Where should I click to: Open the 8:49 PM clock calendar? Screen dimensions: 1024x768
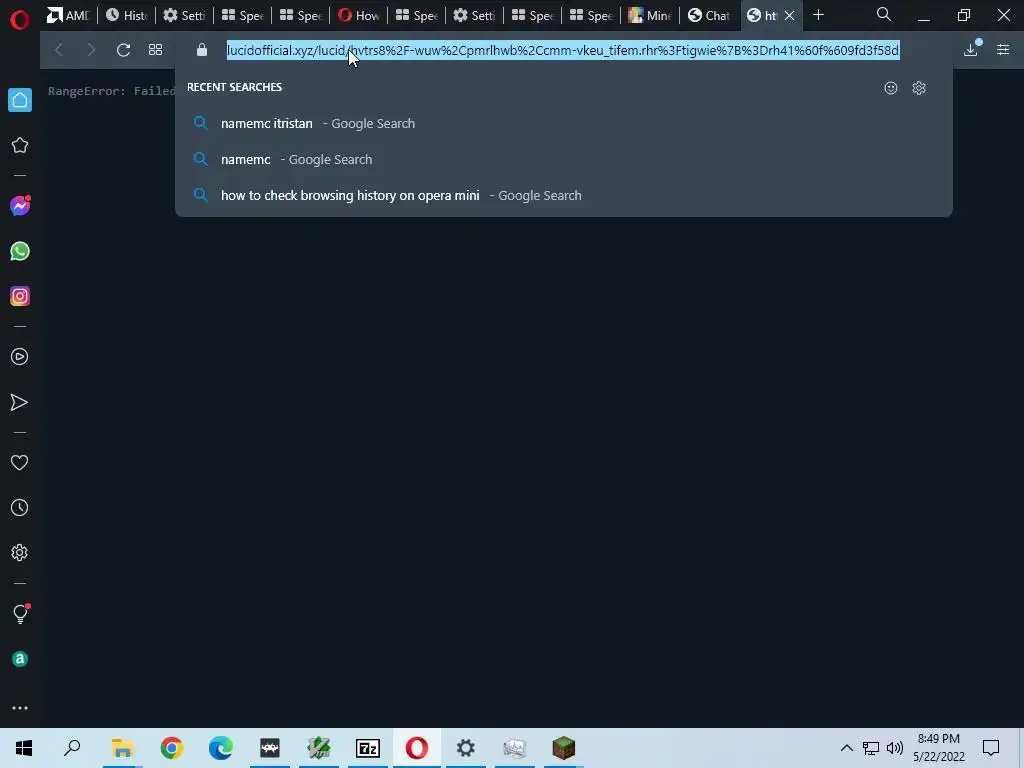pos(939,748)
